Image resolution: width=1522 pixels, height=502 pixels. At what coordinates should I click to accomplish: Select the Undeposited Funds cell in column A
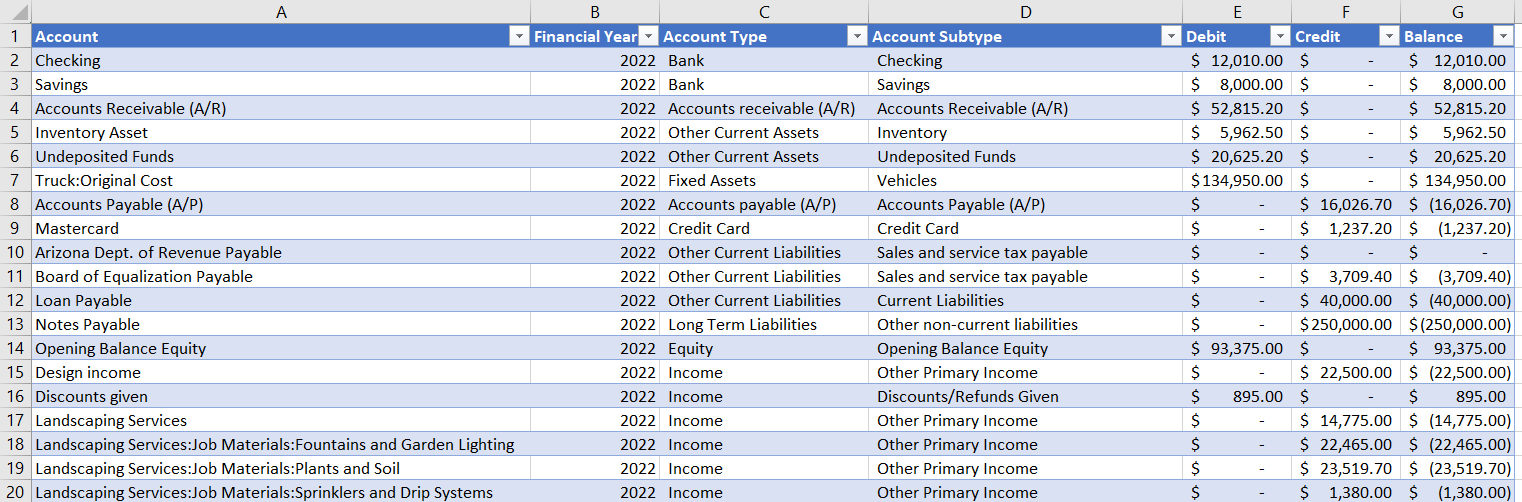click(x=281, y=156)
